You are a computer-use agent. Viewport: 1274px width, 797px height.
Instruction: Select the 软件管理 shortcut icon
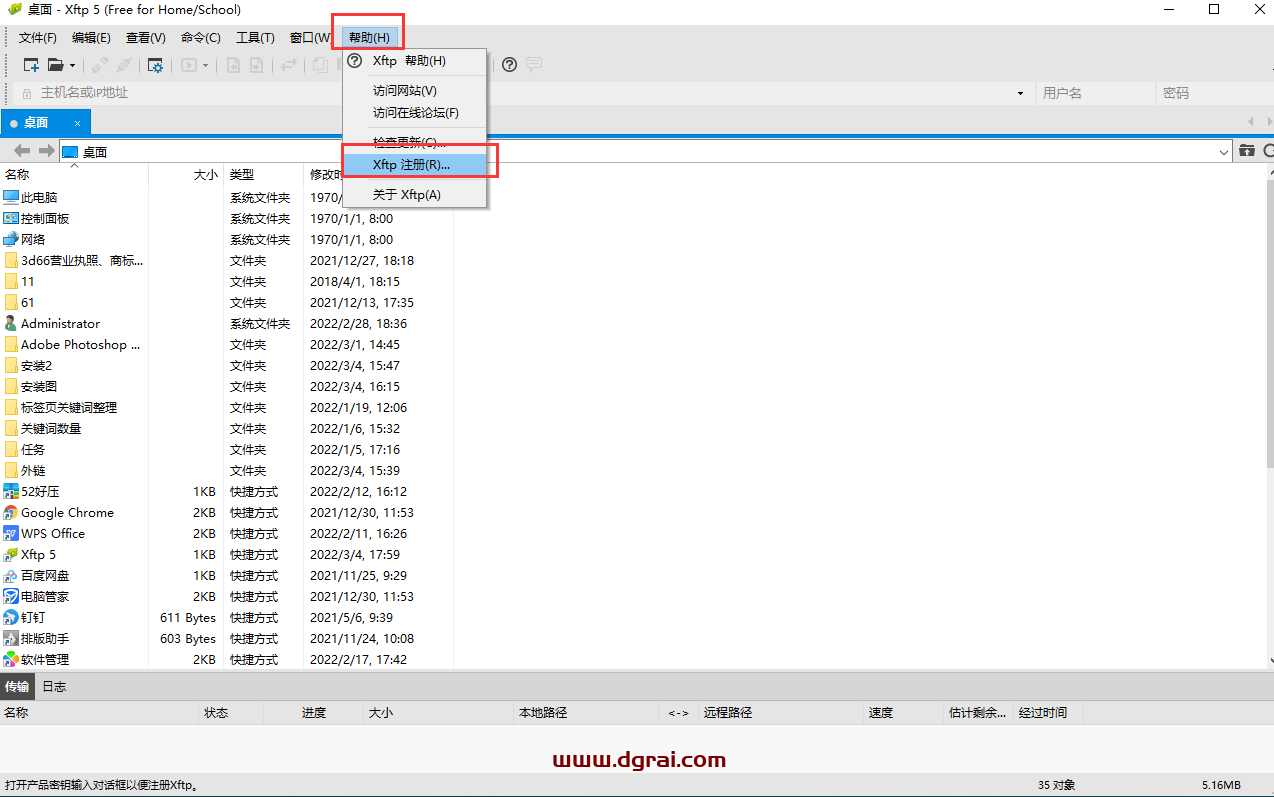11,660
